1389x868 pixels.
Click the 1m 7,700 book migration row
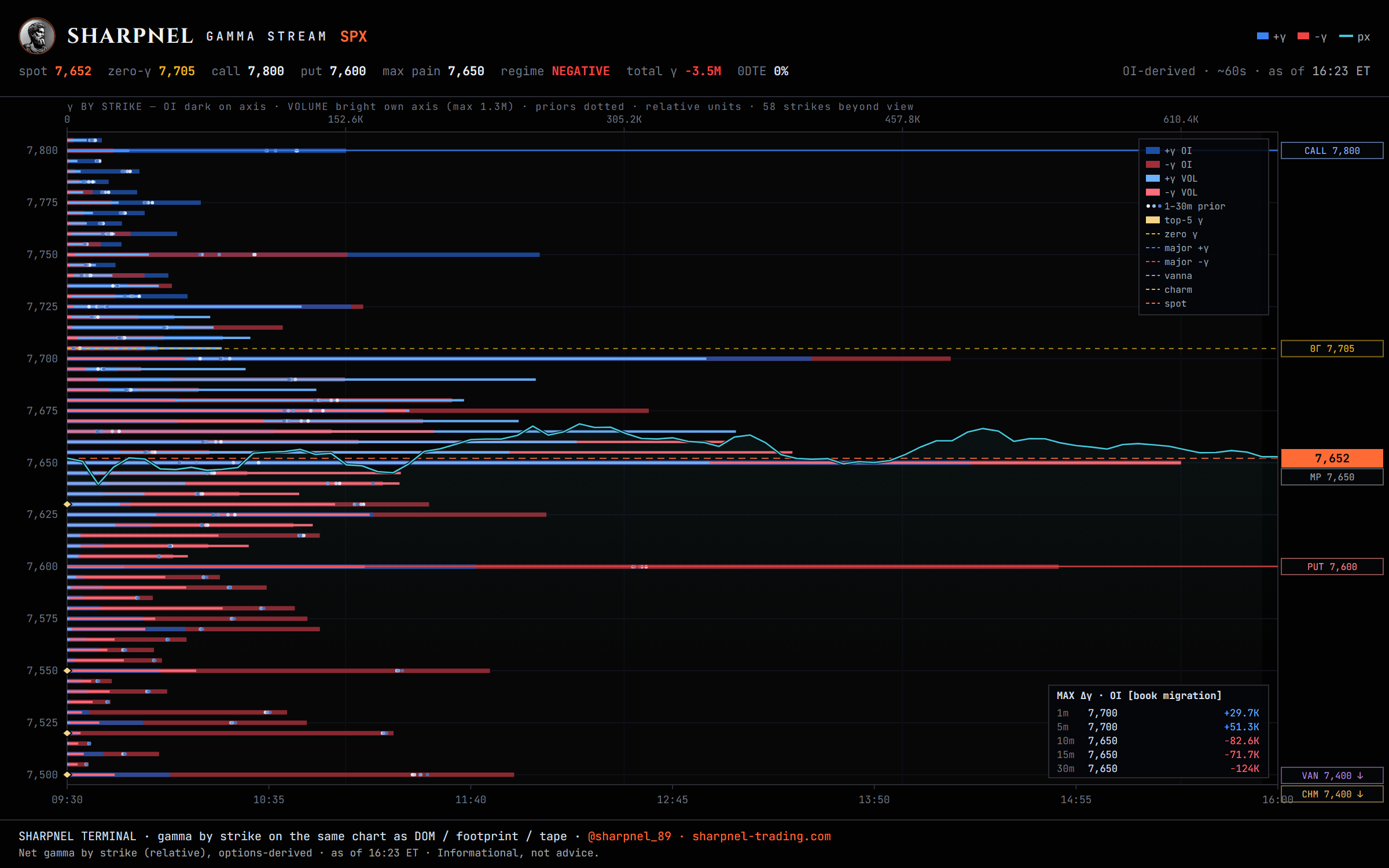[1158, 713]
